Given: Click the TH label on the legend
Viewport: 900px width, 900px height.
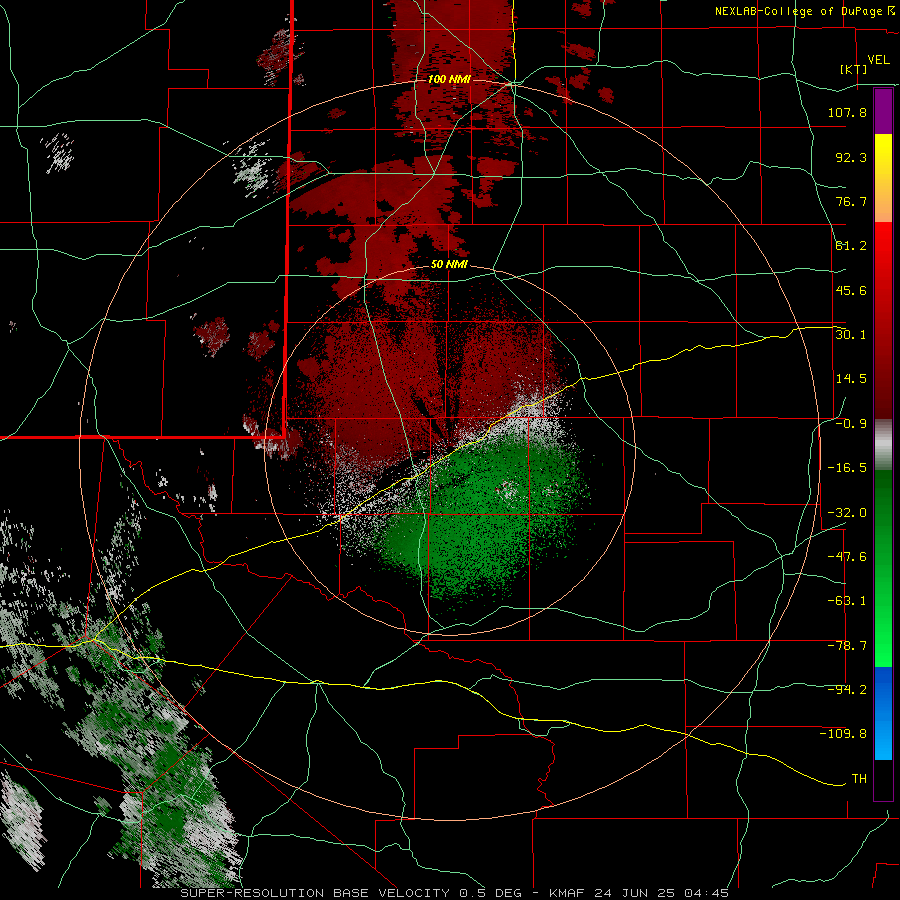Looking at the screenshot, I should [x=859, y=779].
